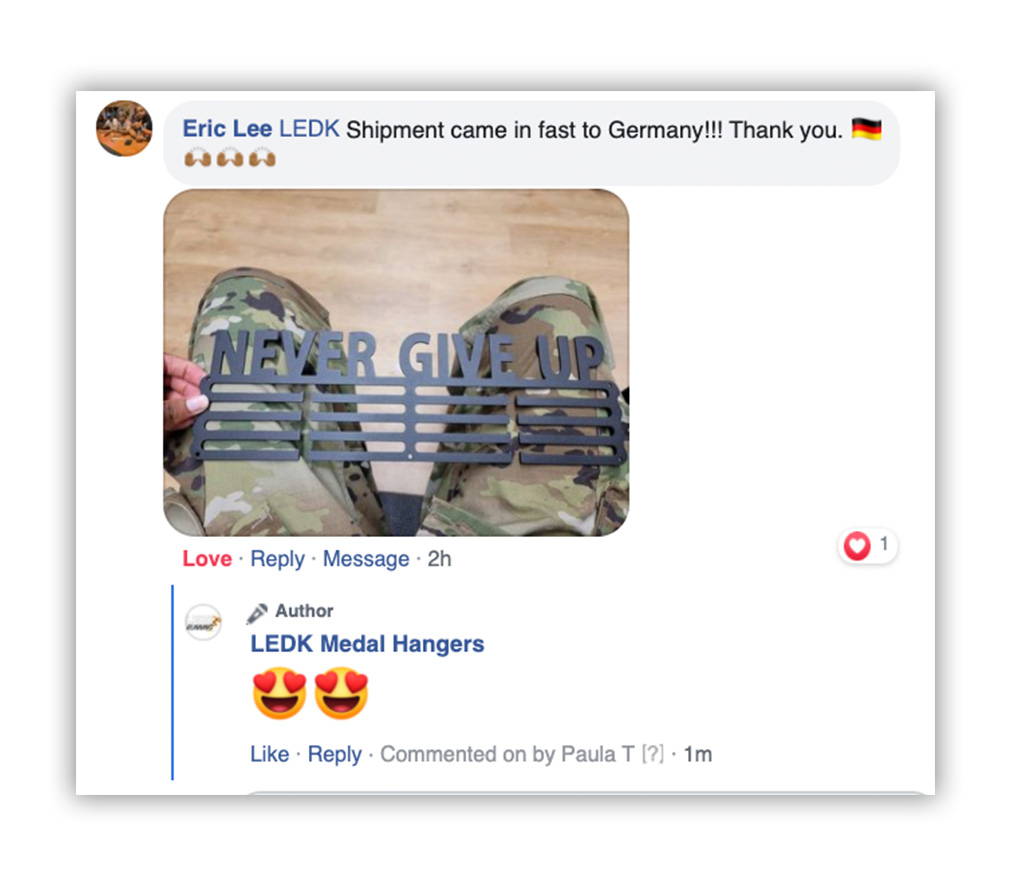Open the 1m reply timestamp
Viewport: 1020px width, 896px height.
[x=697, y=754]
